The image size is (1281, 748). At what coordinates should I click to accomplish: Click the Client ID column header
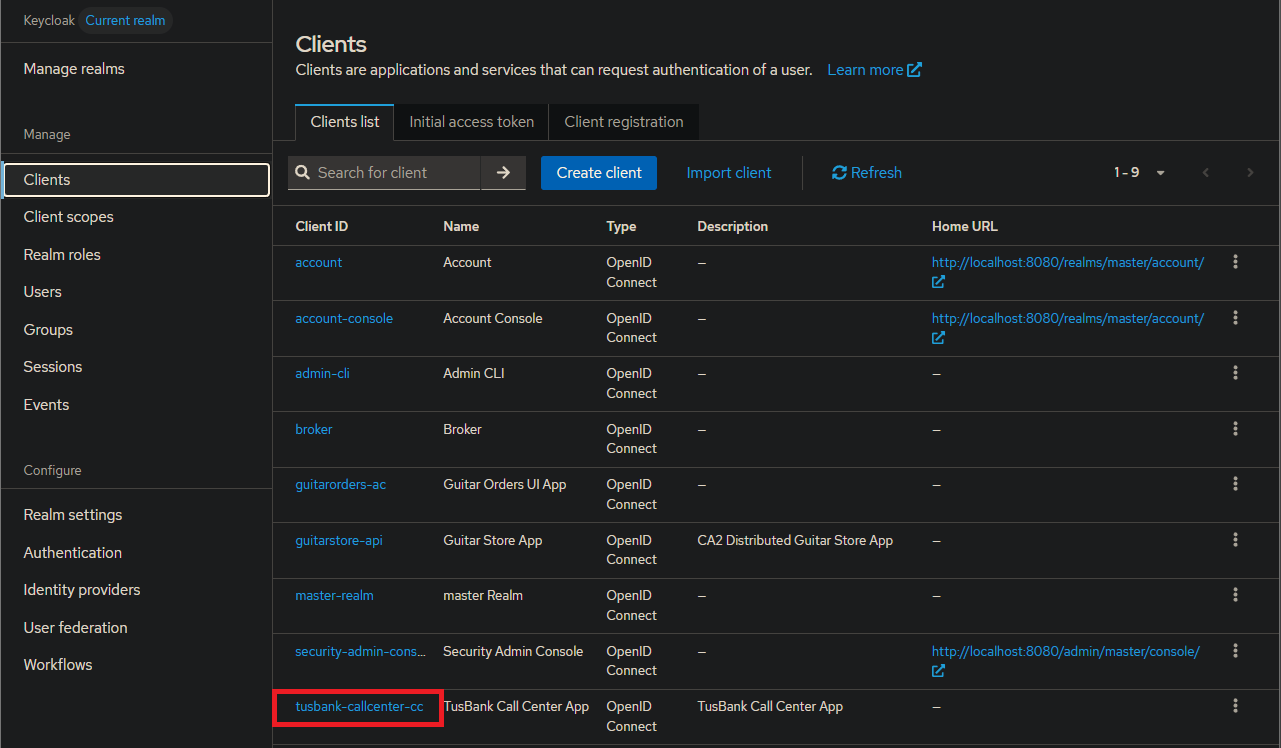click(322, 226)
